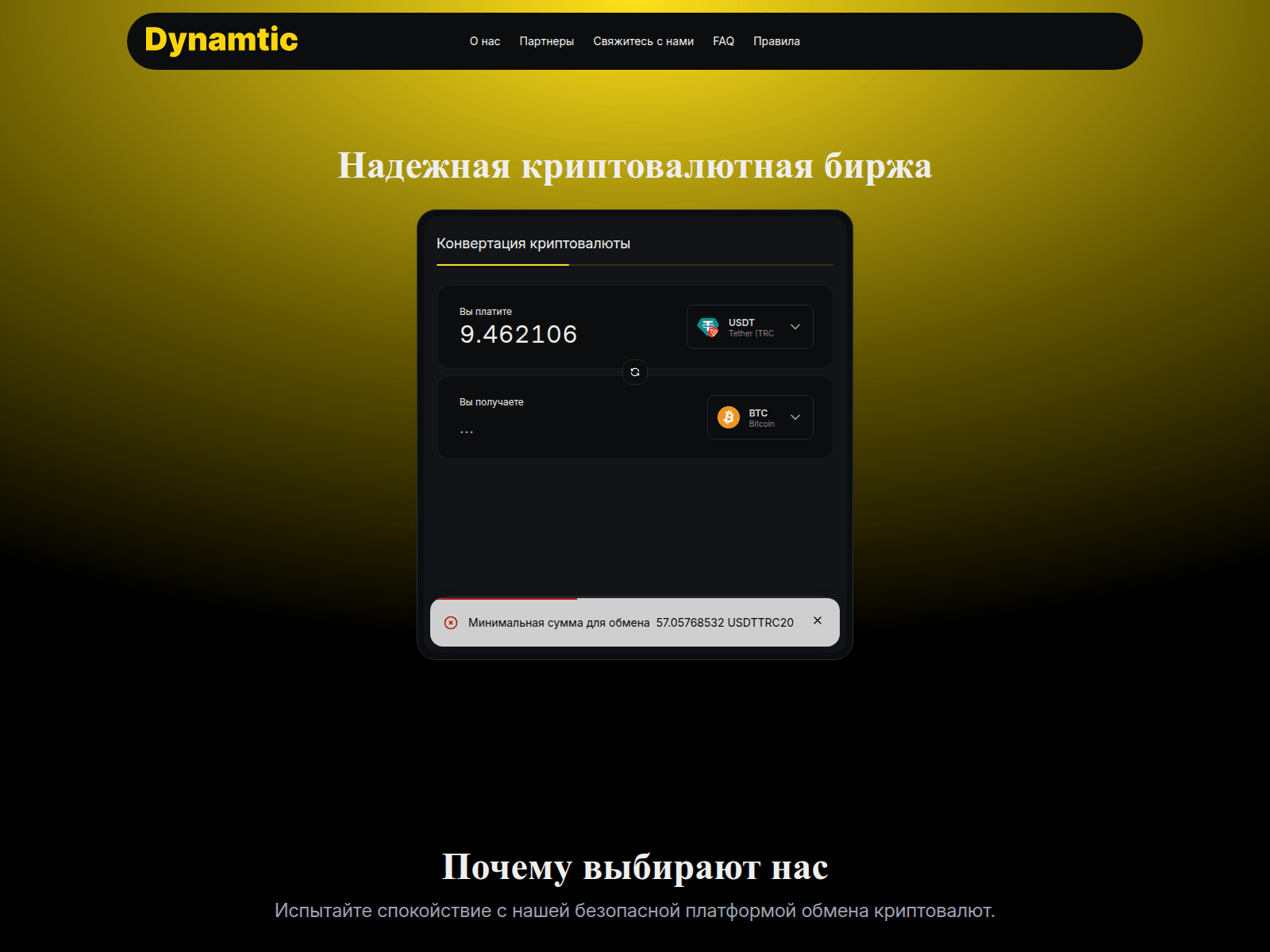Open the Правила page
This screenshot has width=1270, height=952.
[x=776, y=41]
